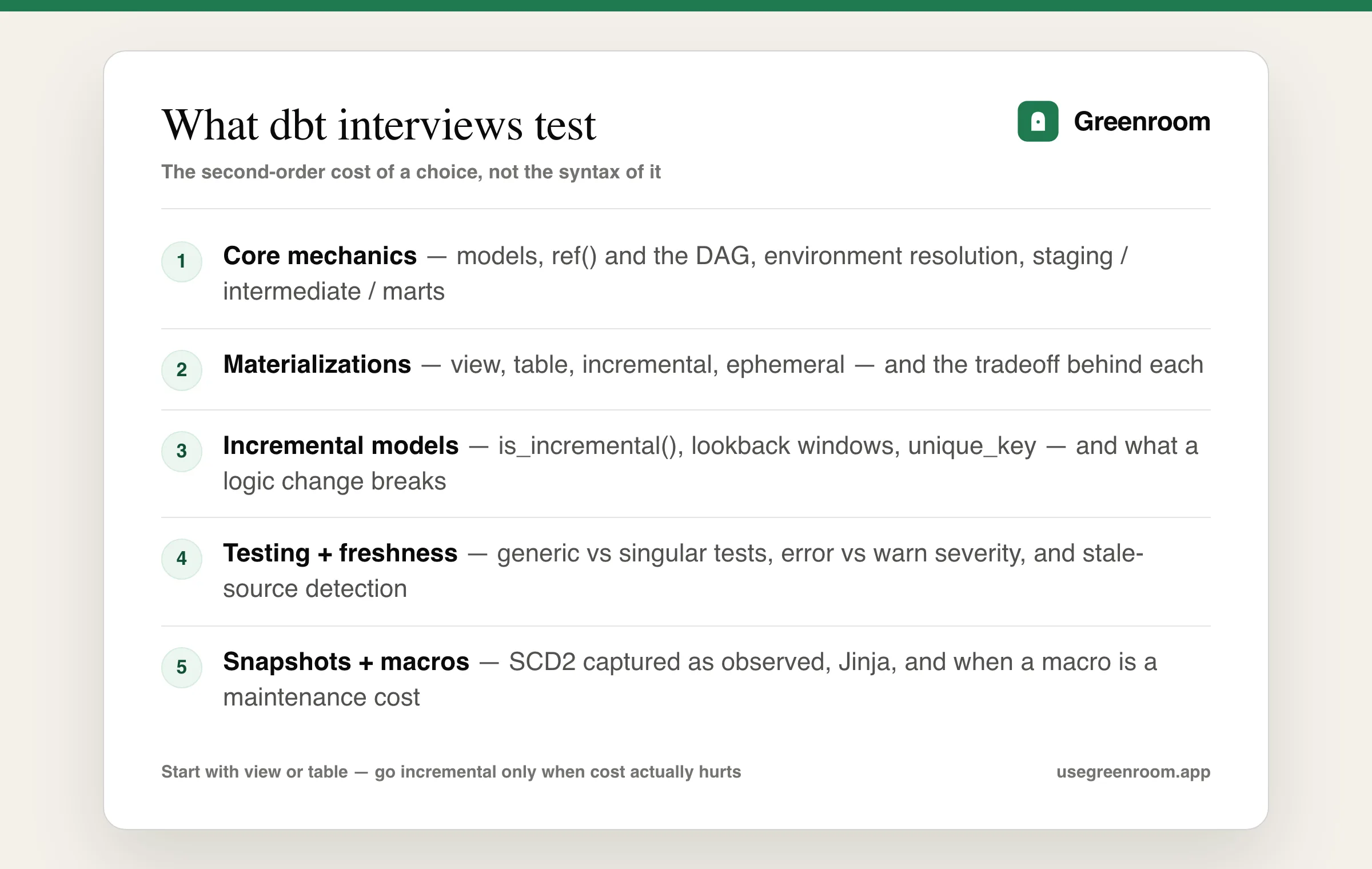
Task: Click the green Greenroom logo icon
Action: click(1038, 121)
